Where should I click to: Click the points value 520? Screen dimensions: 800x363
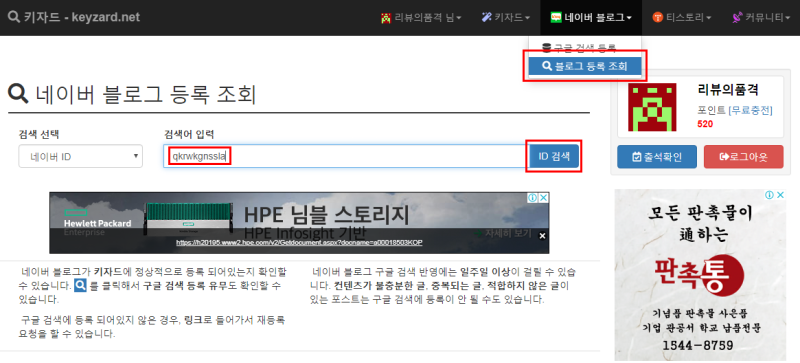click(705, 124)
